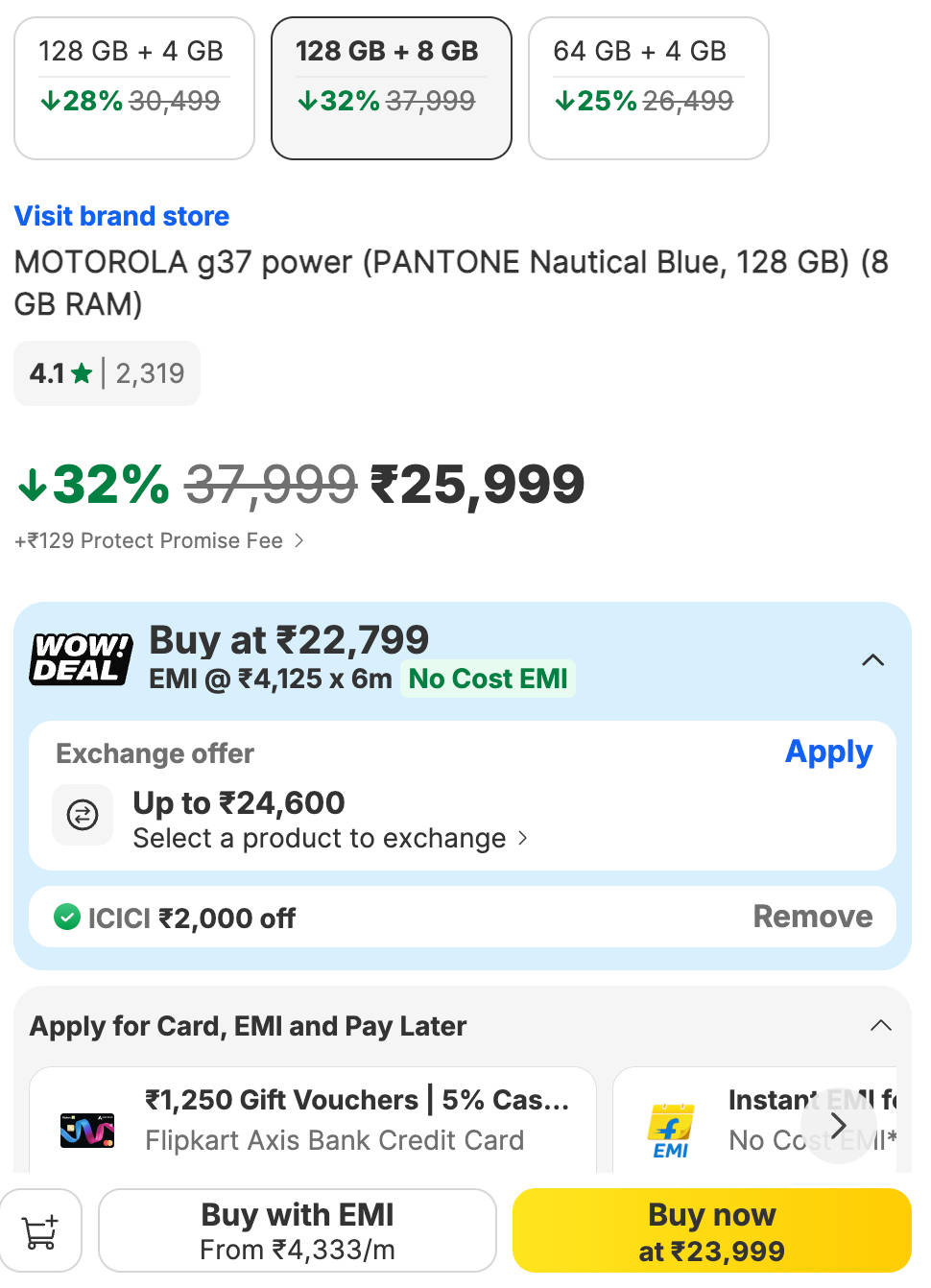931x1288 pixels.
Task: Open Select a product to exchange
Action: 330,838
